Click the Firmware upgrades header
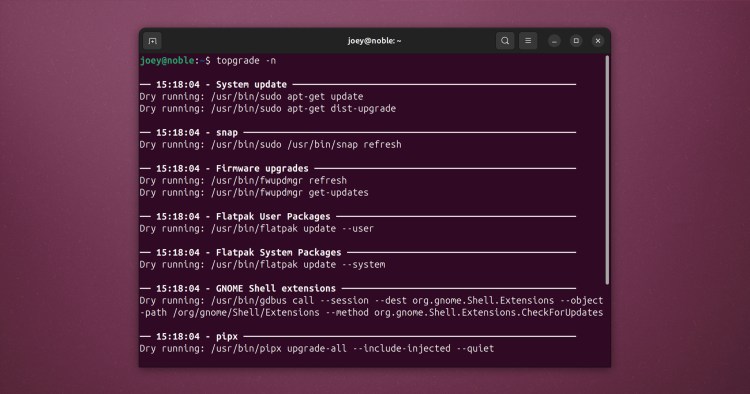 pyautogui.click(x=262, y=169)
